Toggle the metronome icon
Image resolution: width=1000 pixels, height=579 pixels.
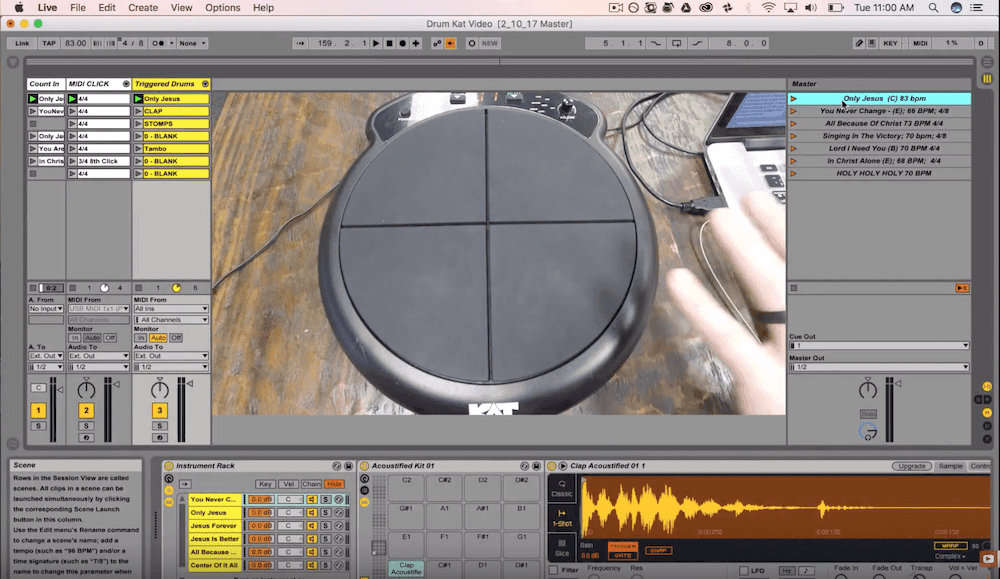click(158, 43)
